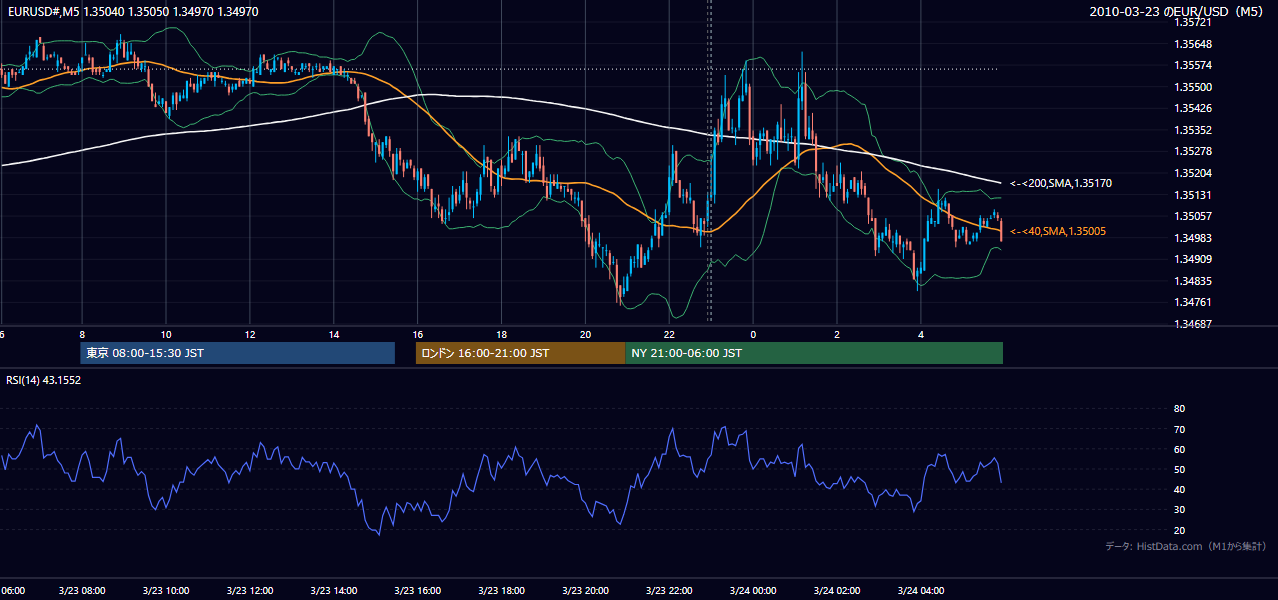Click the 3/23 20:00 time axis label

[586, 591]
